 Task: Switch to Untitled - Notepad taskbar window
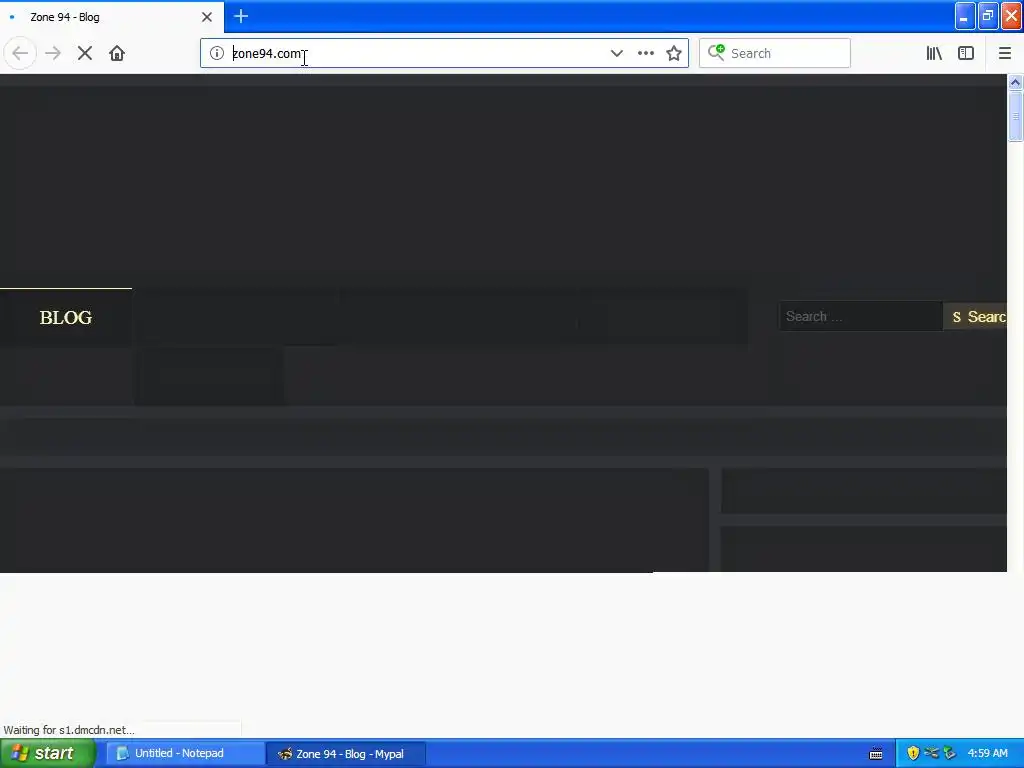[x=185, y=753]
